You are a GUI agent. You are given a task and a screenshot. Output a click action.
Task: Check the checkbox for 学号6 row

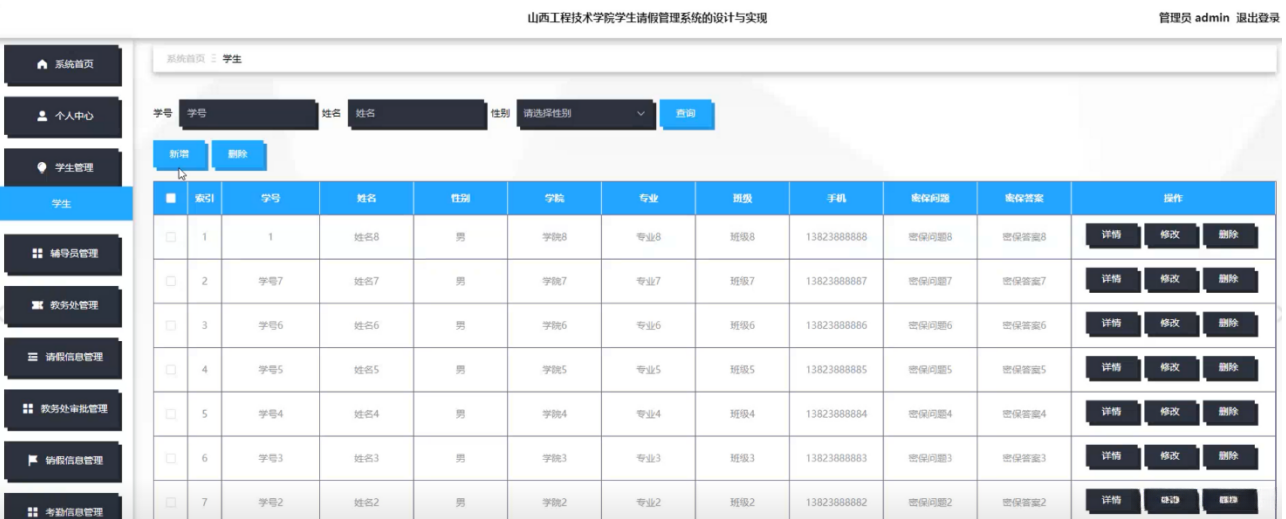tap(170, 325)
